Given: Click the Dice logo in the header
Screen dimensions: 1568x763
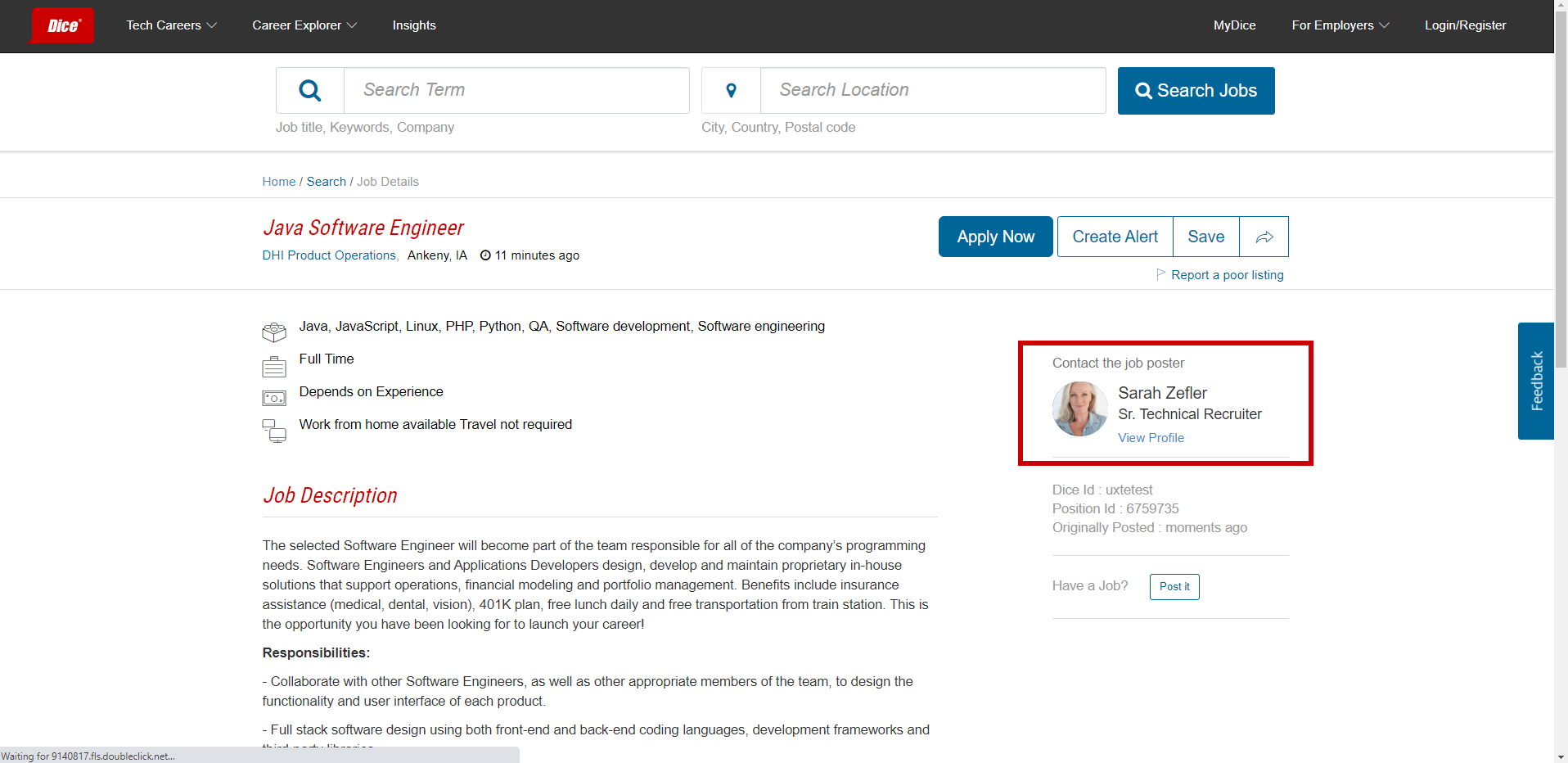Looking at the screenshot, I should point(61,25).
